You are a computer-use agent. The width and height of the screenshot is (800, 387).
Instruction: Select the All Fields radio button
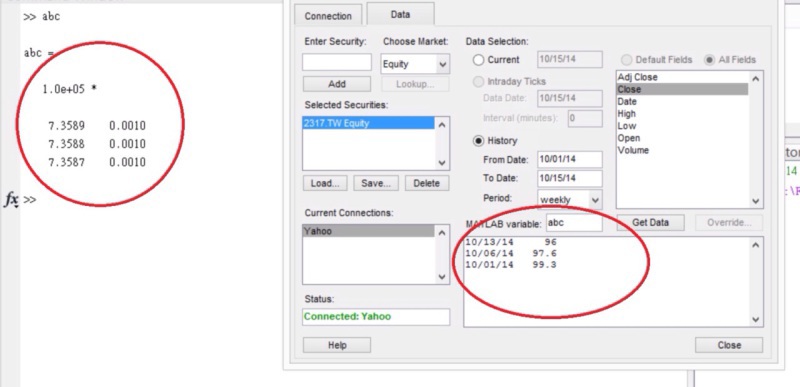point(709,60)
